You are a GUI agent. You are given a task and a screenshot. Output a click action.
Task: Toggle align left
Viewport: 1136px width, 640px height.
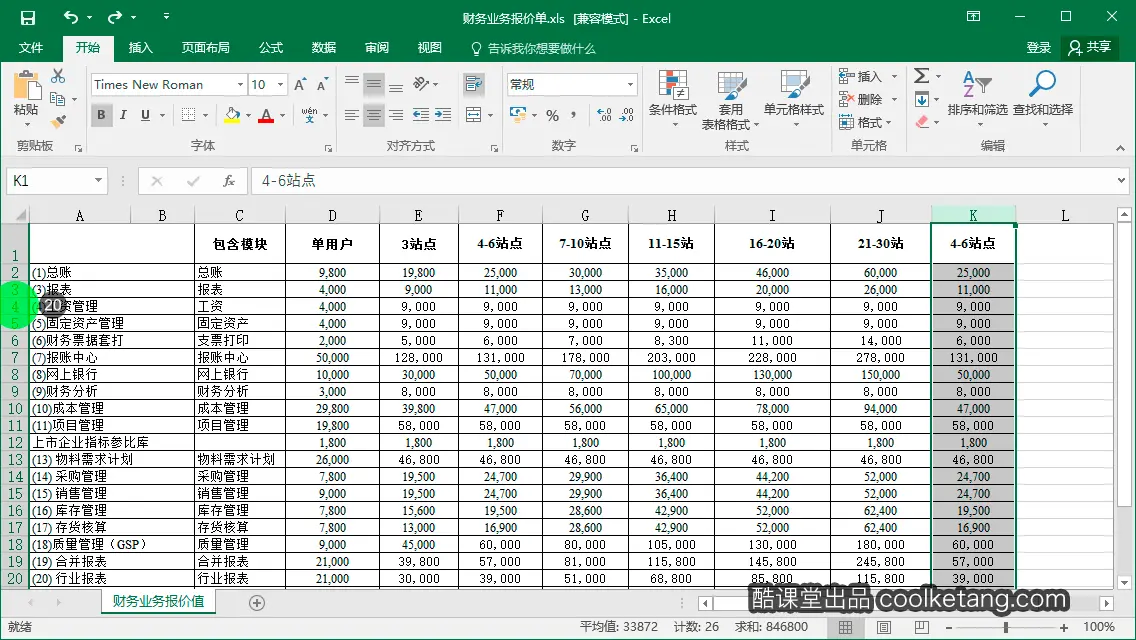pyautogui.click(x=351, y=115)
